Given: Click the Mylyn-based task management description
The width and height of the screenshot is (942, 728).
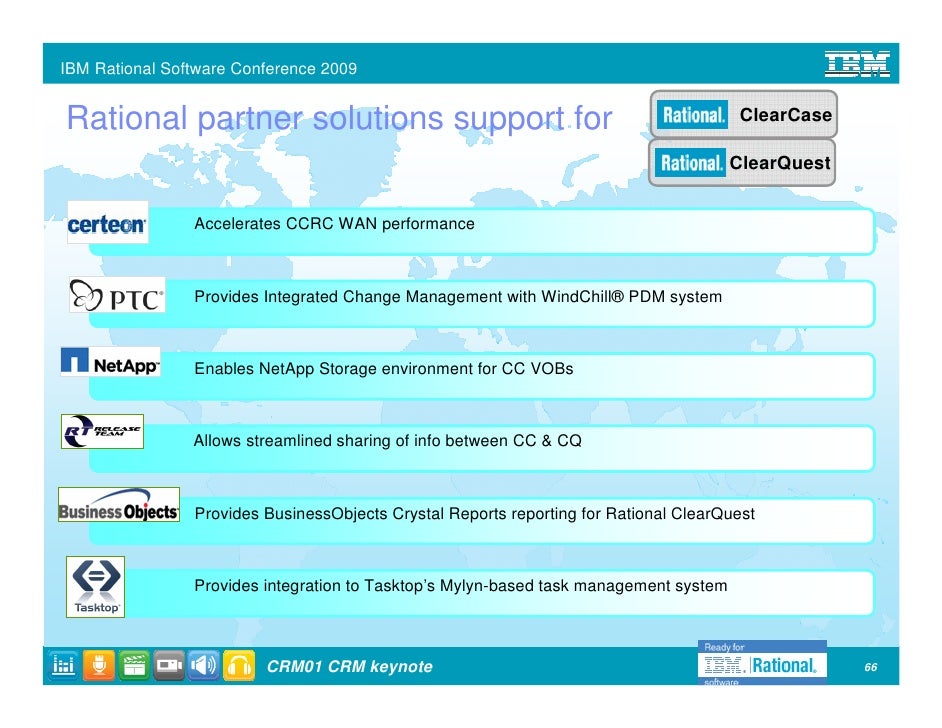Looking at the screenshot, I should (x=461, y=586).
